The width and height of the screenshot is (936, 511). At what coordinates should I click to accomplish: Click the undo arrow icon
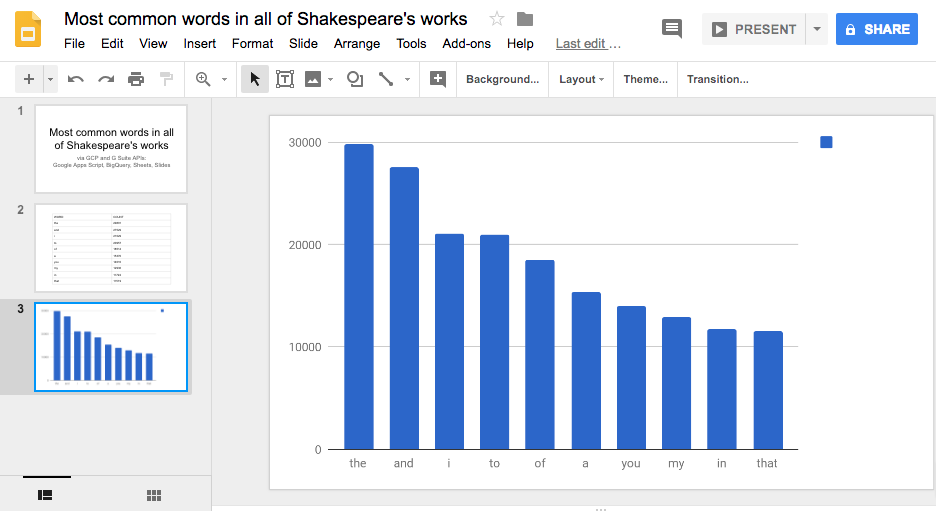76,79
